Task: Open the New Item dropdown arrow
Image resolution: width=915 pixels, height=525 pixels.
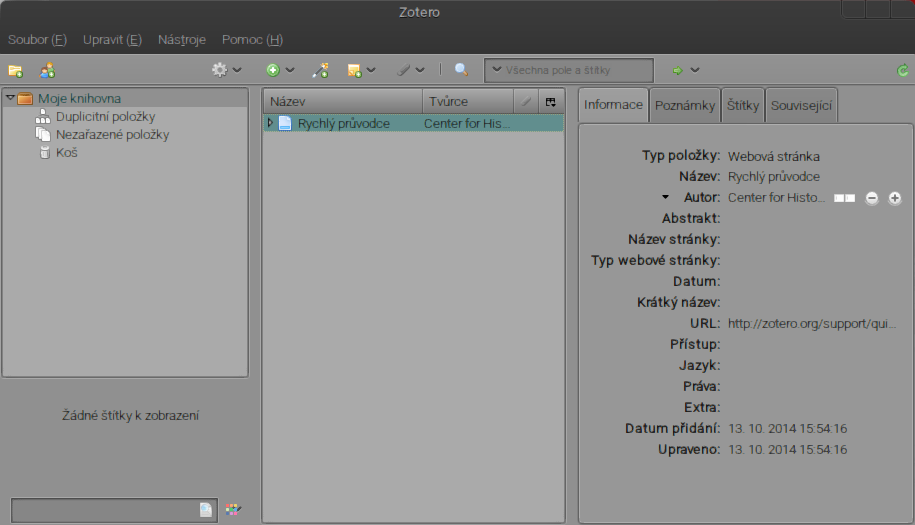Action: [x=290, y=70]
